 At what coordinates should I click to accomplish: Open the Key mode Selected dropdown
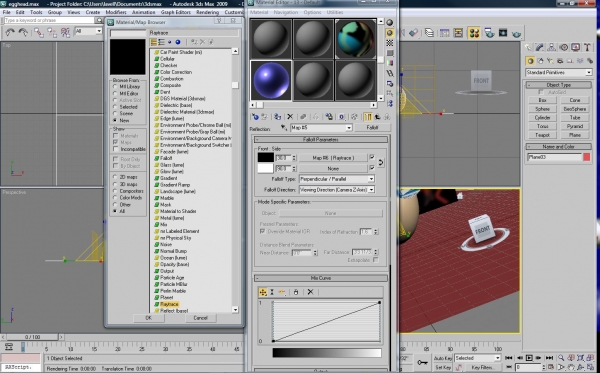(x=477, y=358)
